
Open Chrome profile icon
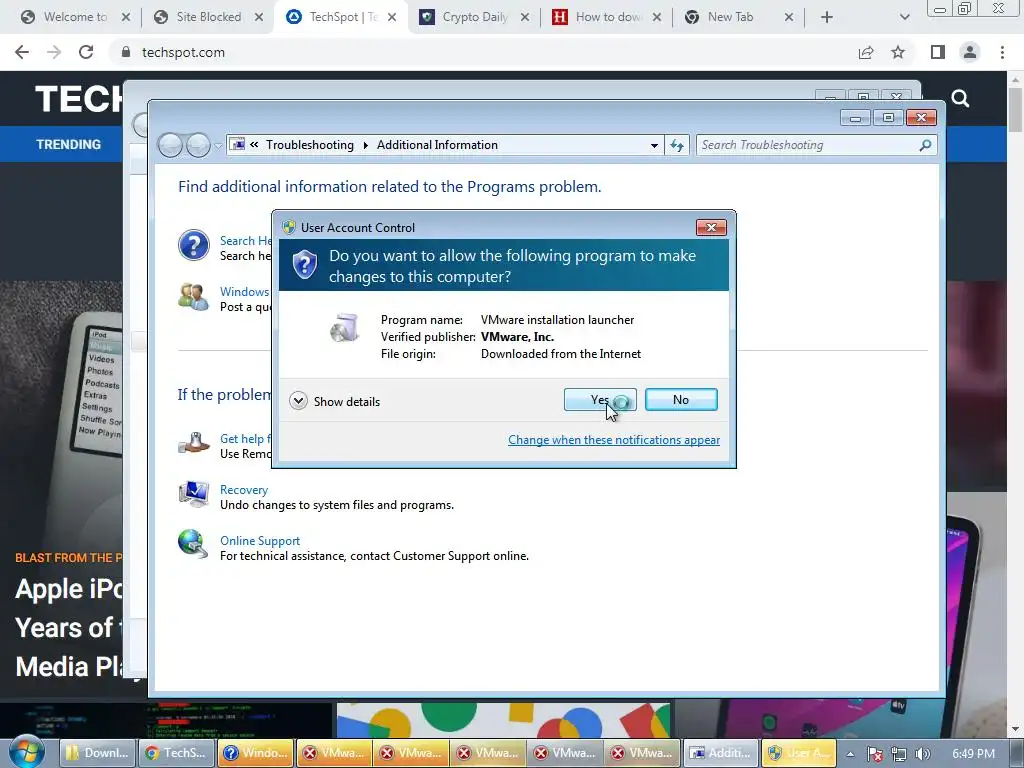click(970, 52)
